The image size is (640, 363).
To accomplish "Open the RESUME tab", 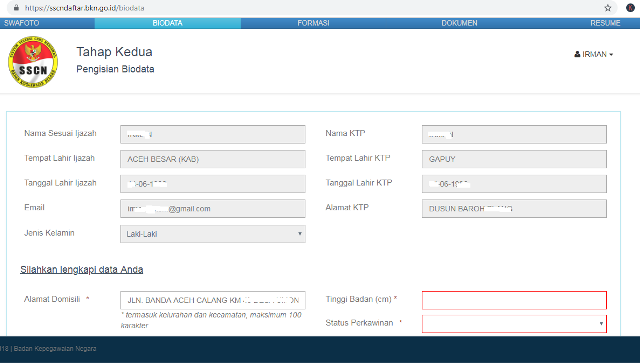I will pyautogui.click(x=605, y=23).
